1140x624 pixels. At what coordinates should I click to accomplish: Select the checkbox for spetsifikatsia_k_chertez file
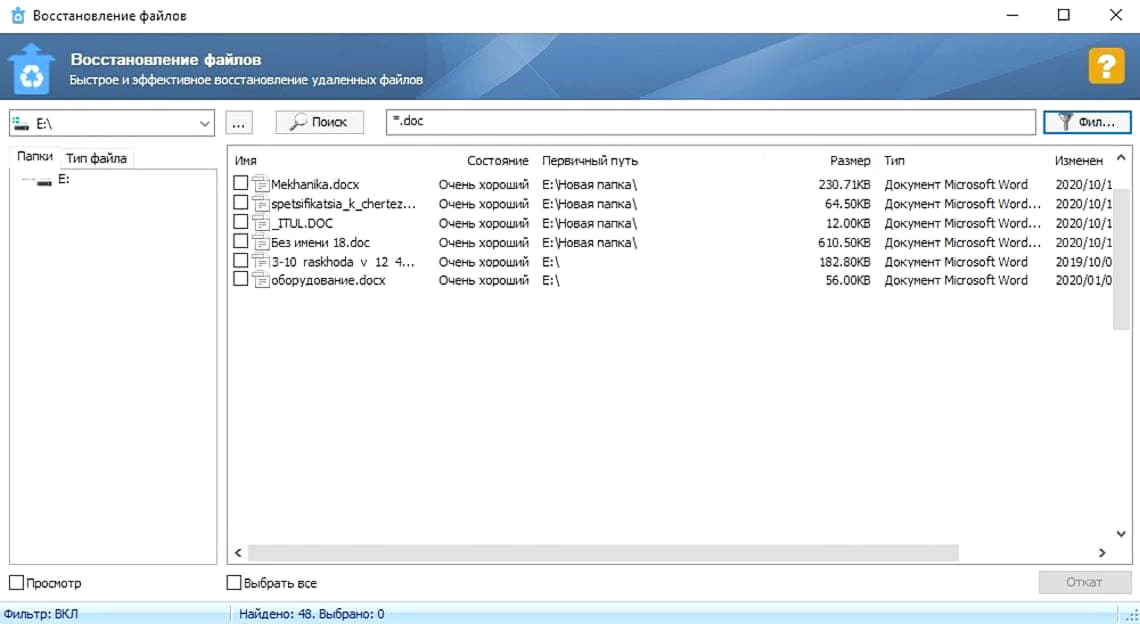coord(240,204)
